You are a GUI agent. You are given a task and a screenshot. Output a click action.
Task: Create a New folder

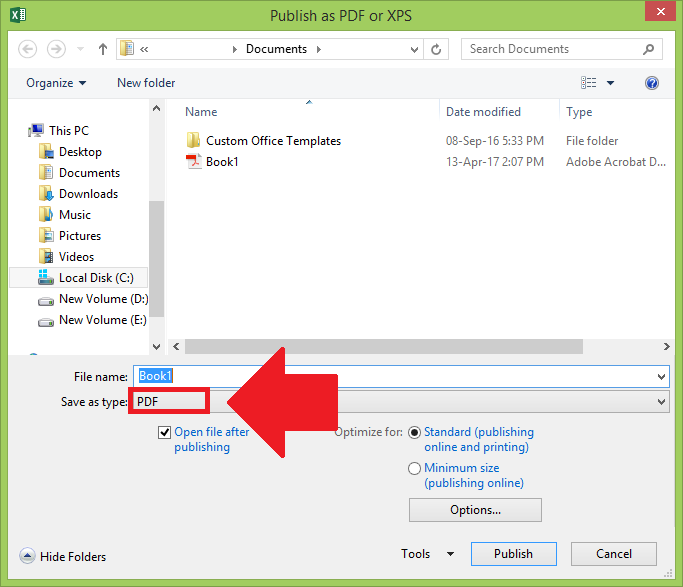click(x=146, y=83)
